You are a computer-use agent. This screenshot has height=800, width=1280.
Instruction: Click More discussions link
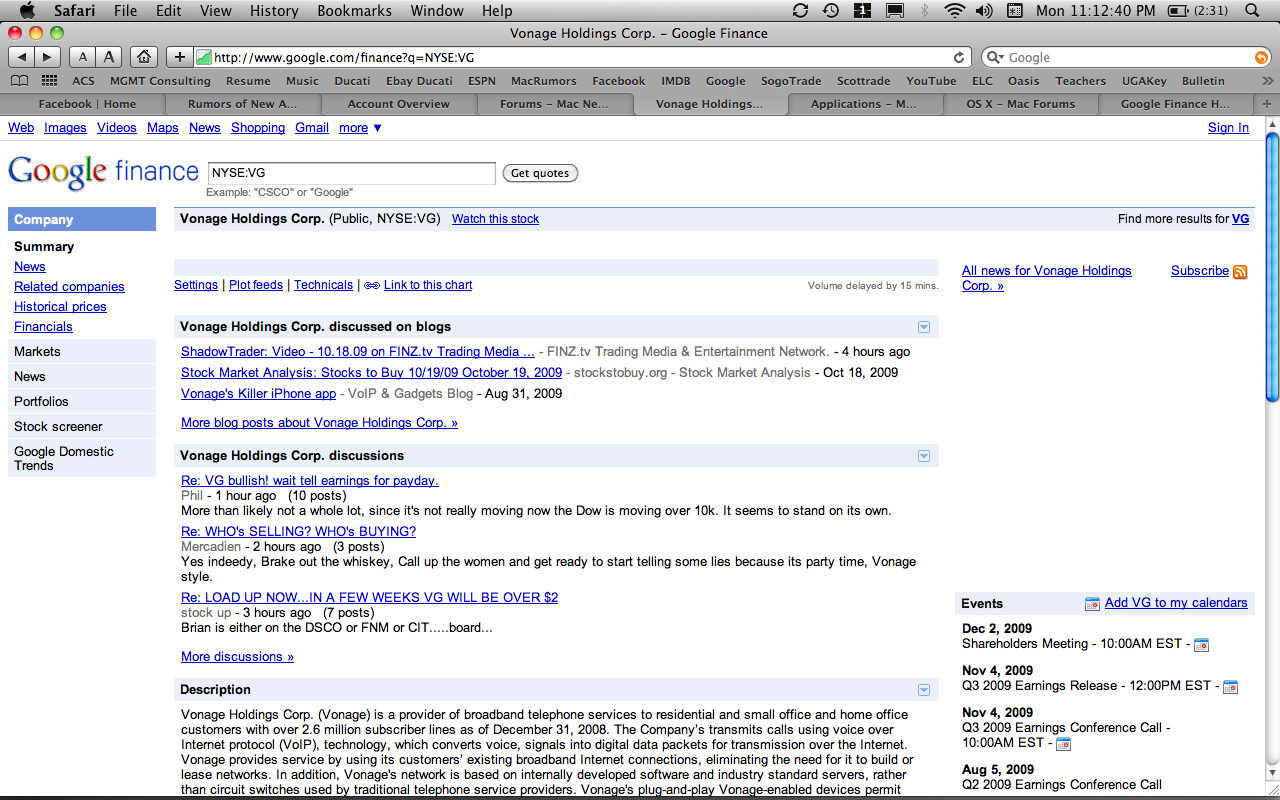(237, 657)
